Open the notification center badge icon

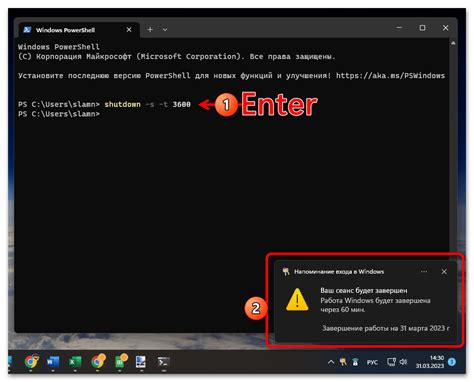[452, 362]
